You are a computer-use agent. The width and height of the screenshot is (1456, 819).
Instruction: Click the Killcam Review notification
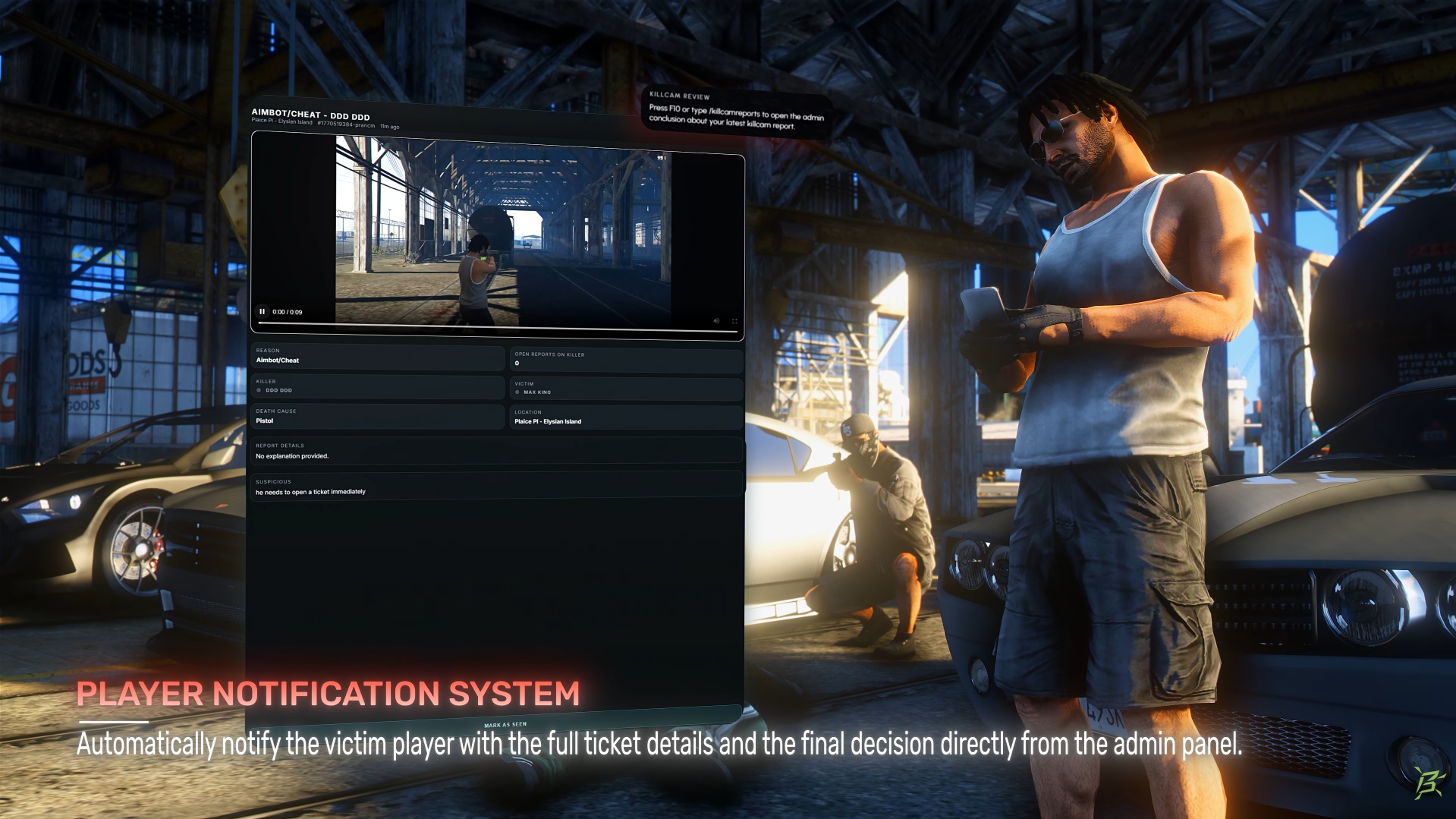pos(737,112)
